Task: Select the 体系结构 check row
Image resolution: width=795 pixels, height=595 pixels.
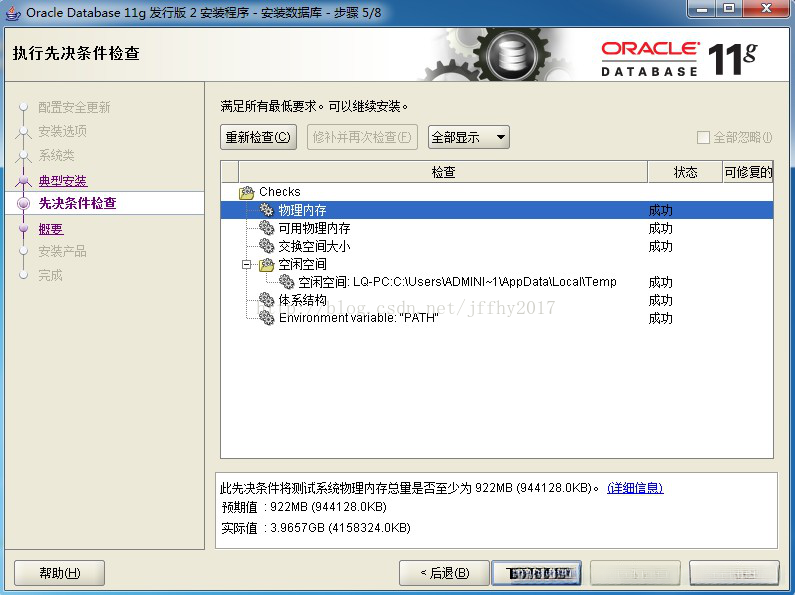Action: (497, 300)
